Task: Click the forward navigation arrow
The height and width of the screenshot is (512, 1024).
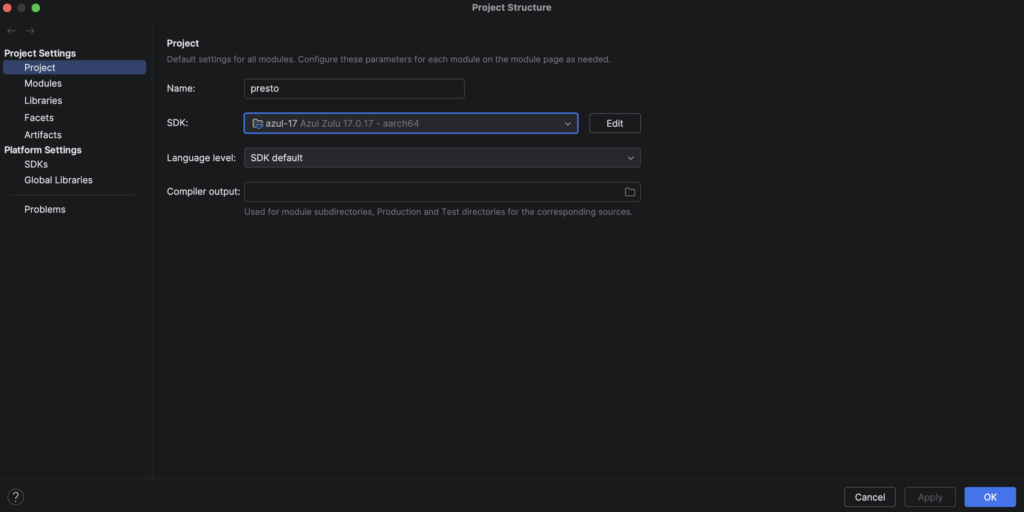Action: coord(30,31)
